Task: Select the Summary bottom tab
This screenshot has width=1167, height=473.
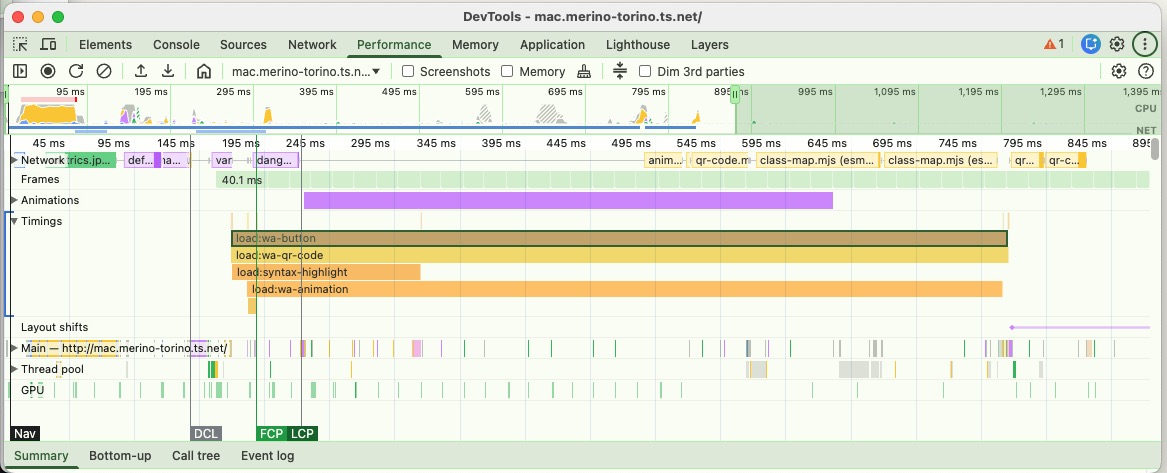Action: coord(41,456)
